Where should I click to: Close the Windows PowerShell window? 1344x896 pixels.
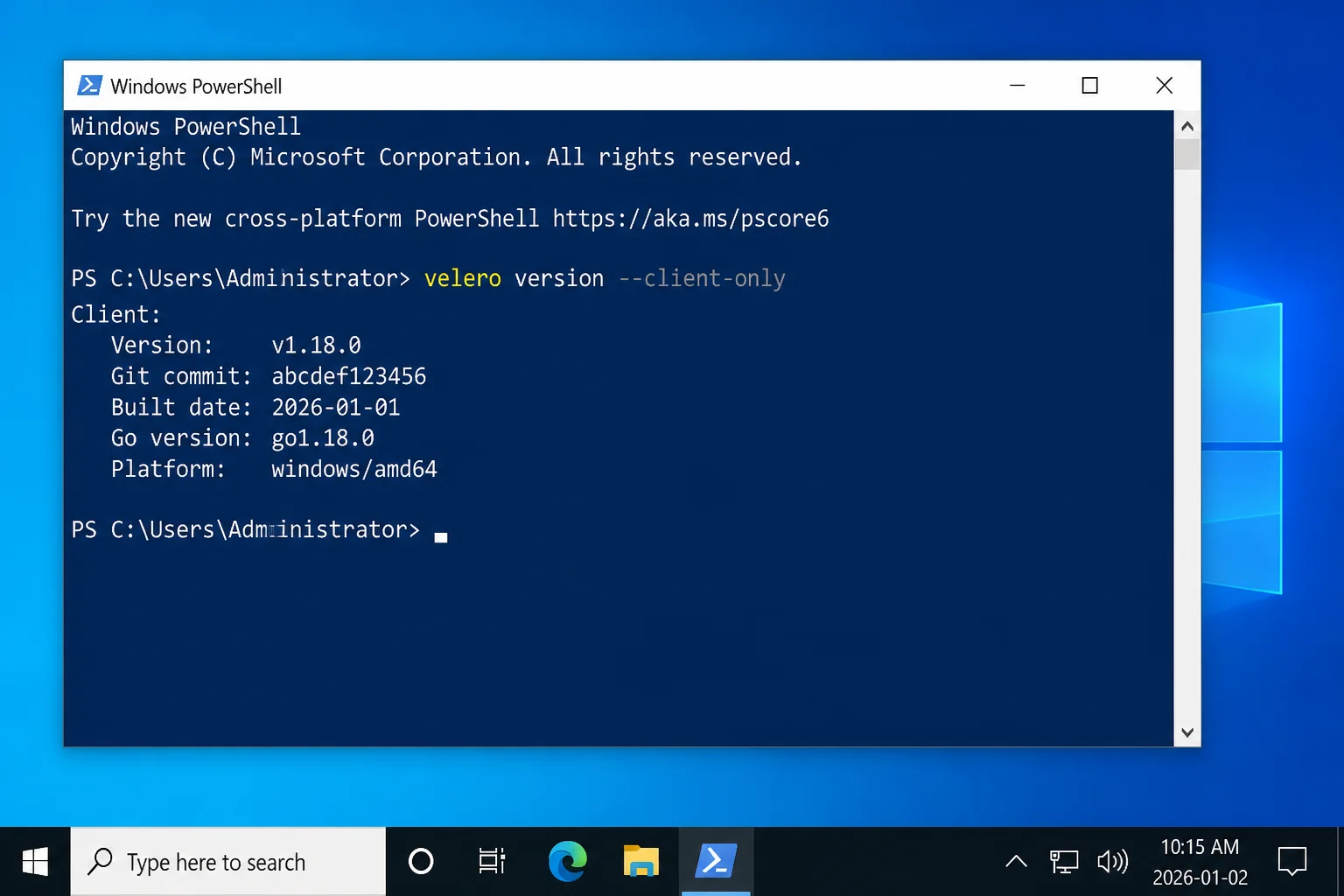click(1164, 85)
